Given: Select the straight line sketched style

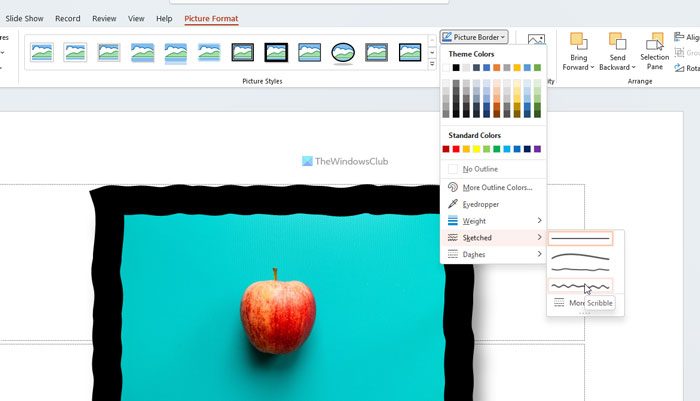Looking at the screenshot, I should point(580,238).
